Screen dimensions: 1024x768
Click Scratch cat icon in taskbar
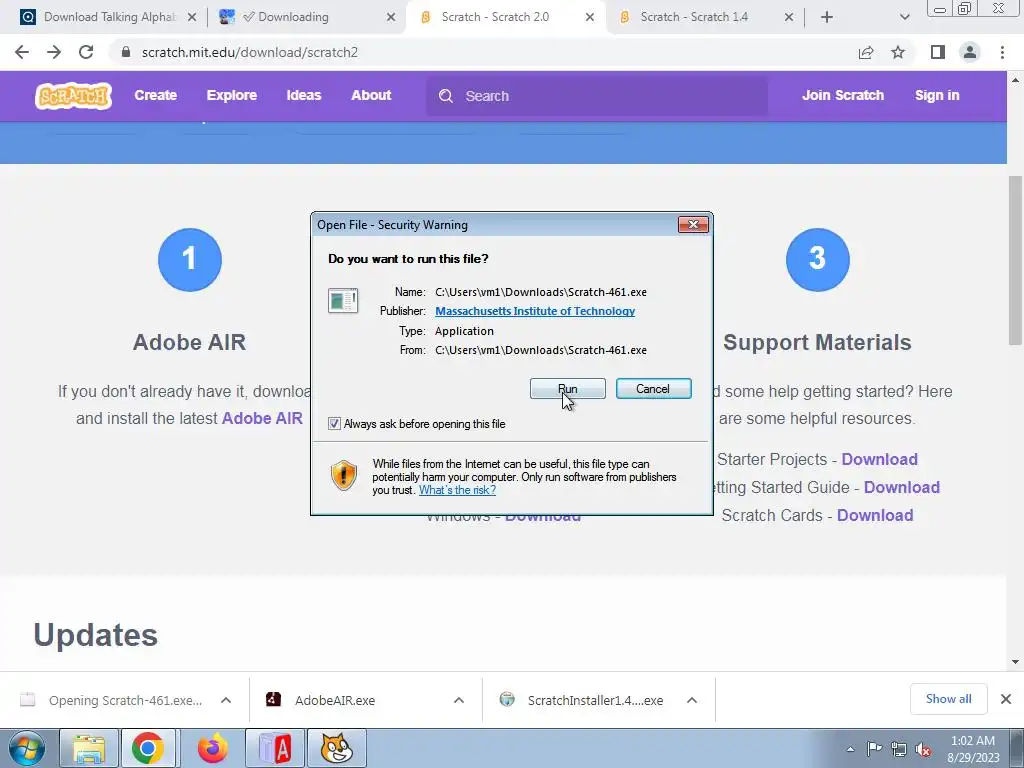point(337,748)
